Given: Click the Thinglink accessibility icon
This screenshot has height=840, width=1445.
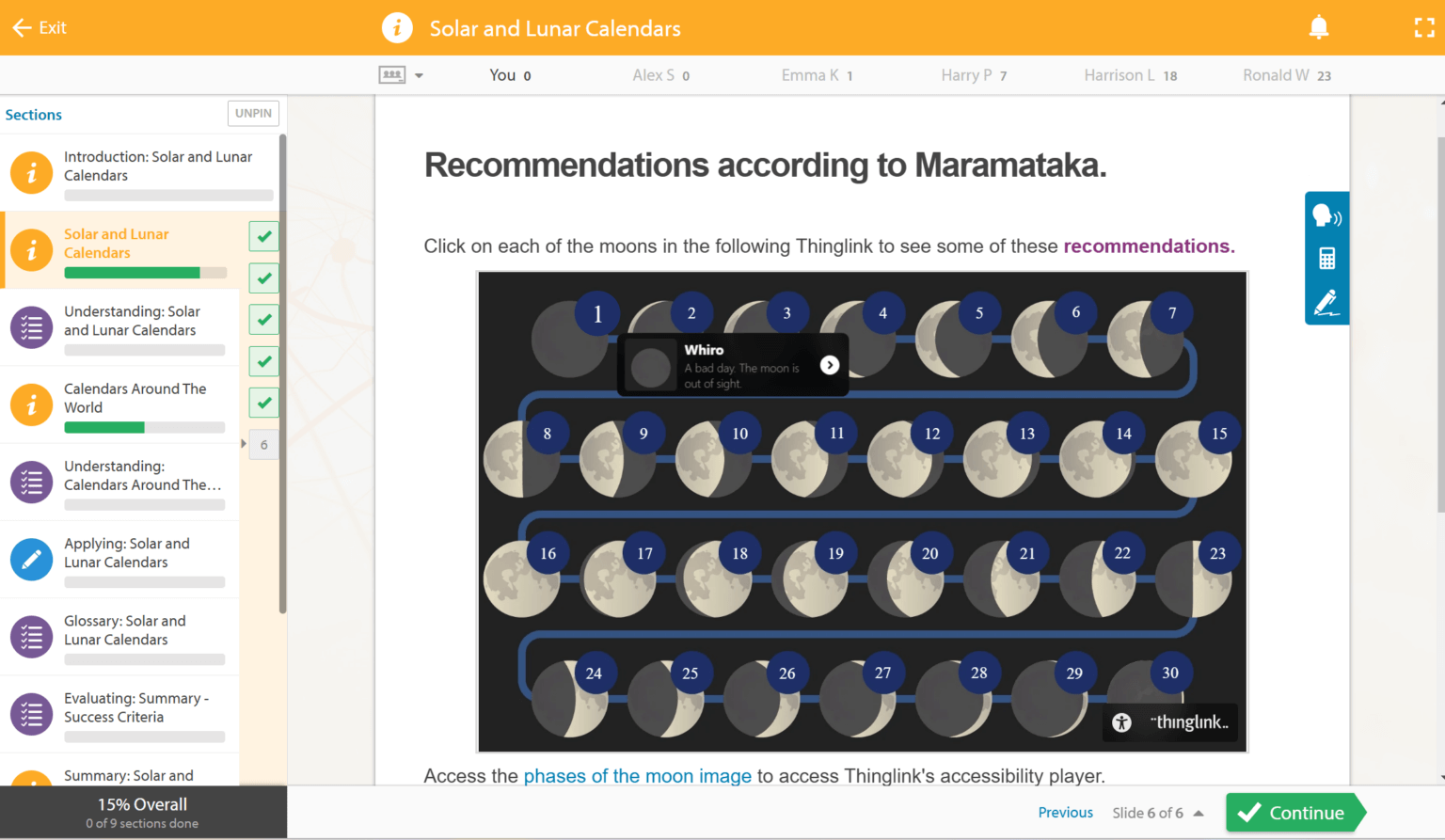Looking at the screenshot, I should tap(1121, 722).
